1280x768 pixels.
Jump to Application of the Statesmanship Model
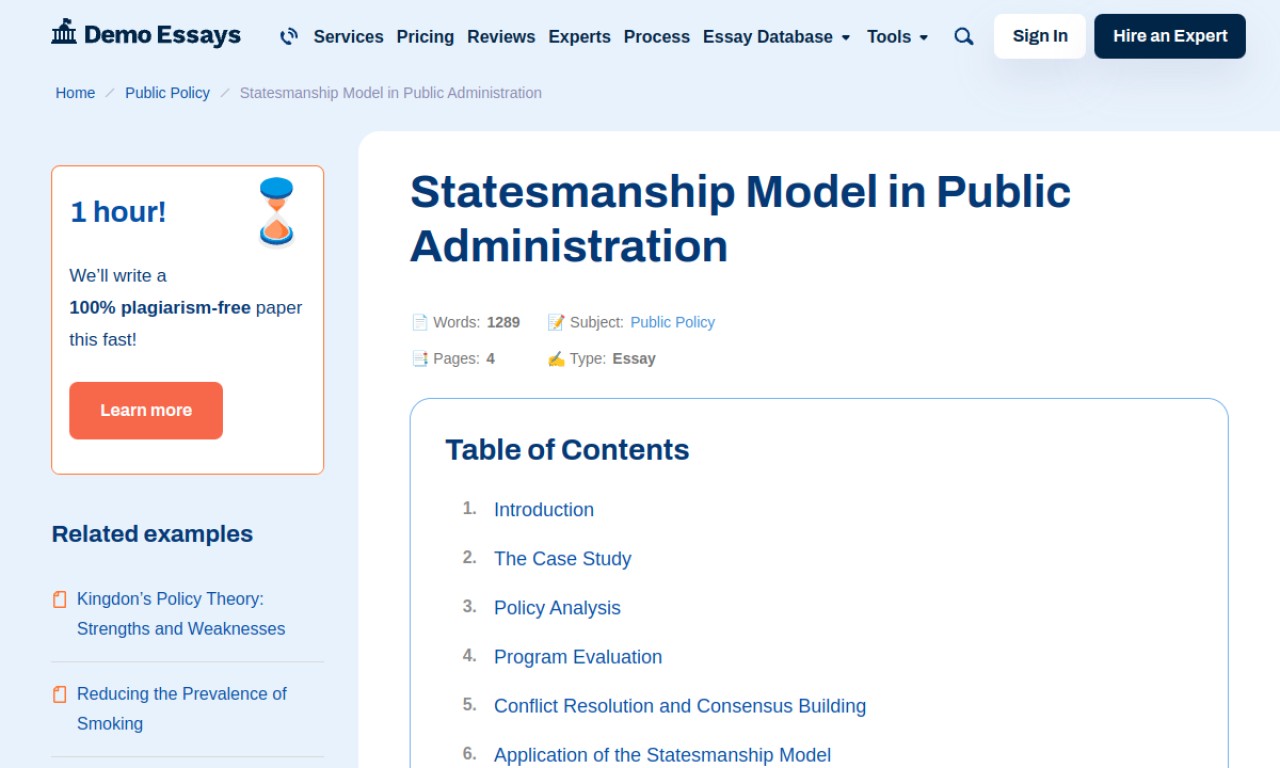[662, 755]
